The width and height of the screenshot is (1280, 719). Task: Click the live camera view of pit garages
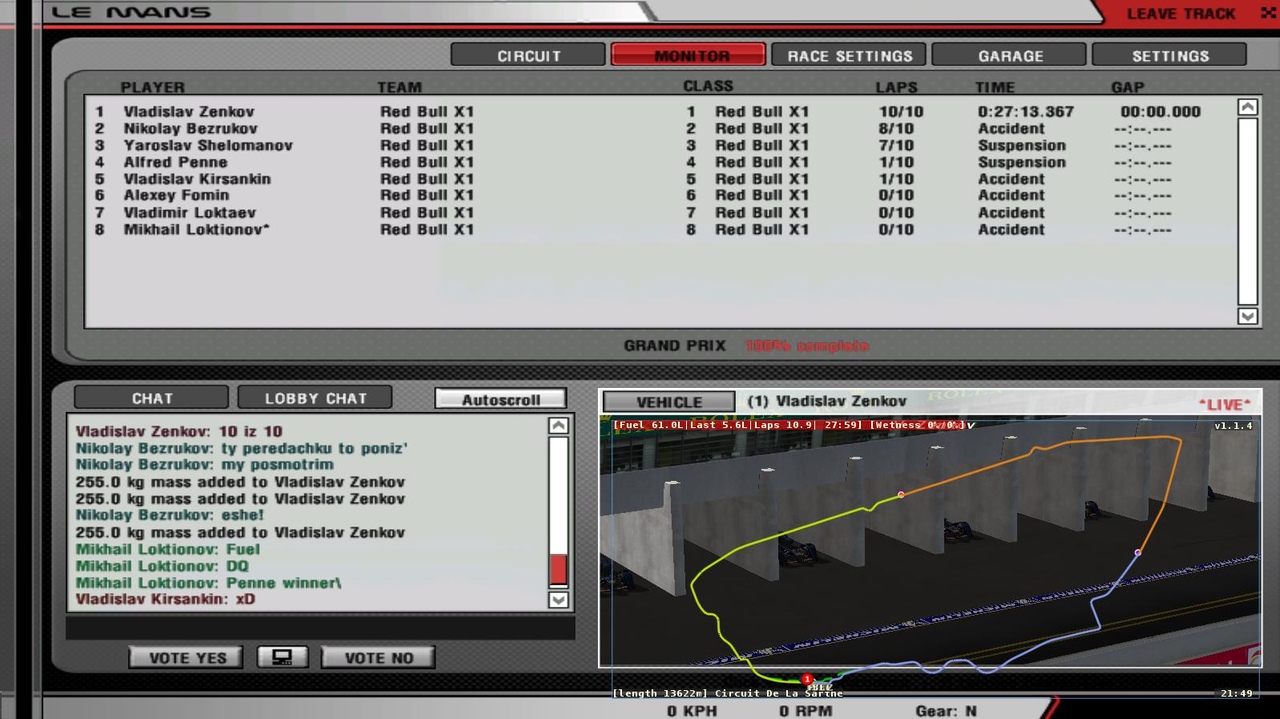pos(930,541)
